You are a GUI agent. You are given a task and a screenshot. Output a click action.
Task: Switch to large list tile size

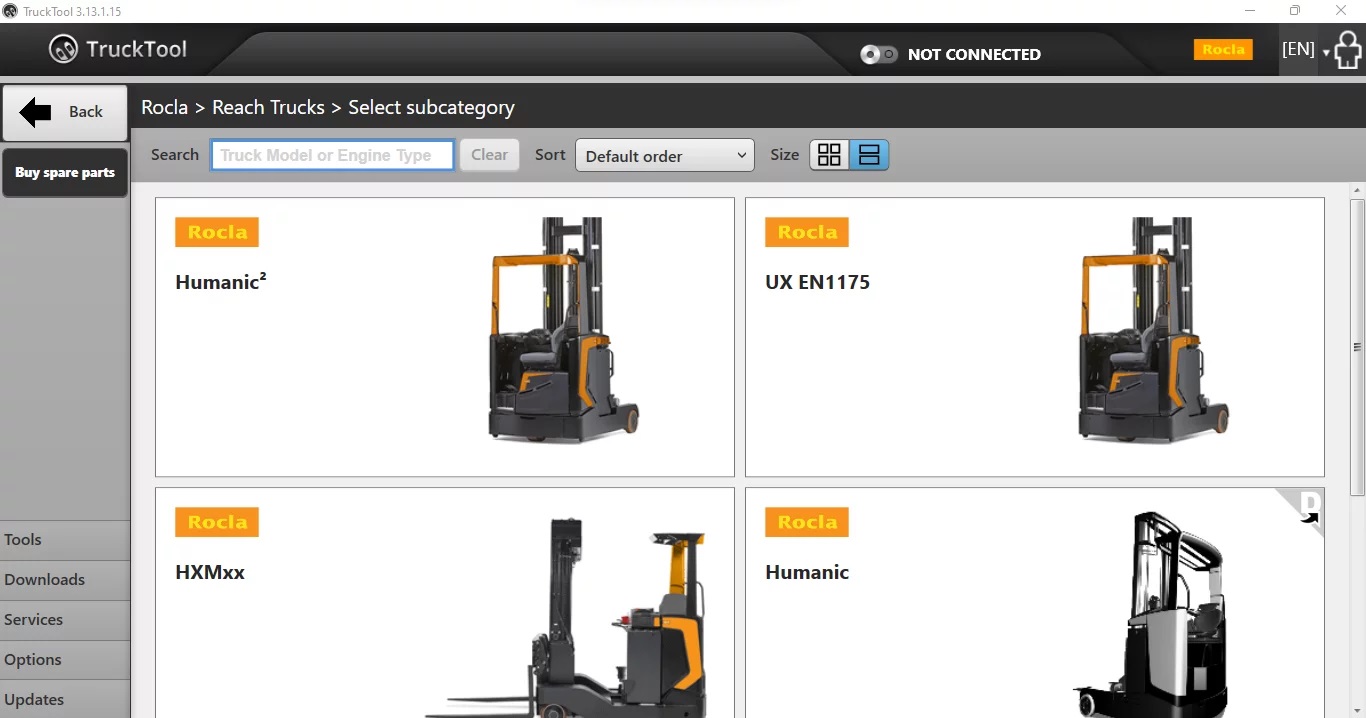tap(869, 155)
